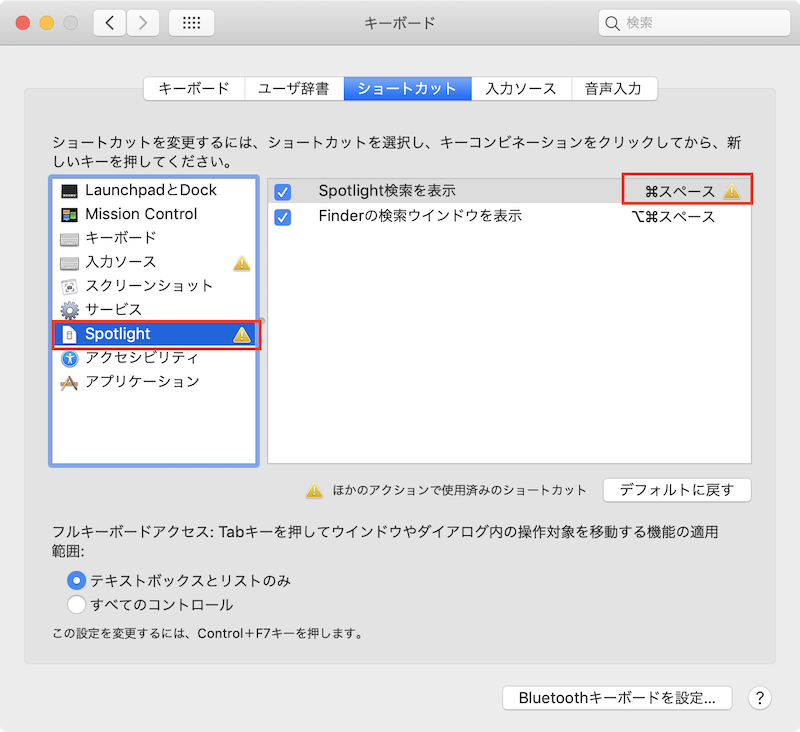Click Bluetoothキーボードを設定 button
This screenshot has height=732, width=800.
(x=617, y=697)
